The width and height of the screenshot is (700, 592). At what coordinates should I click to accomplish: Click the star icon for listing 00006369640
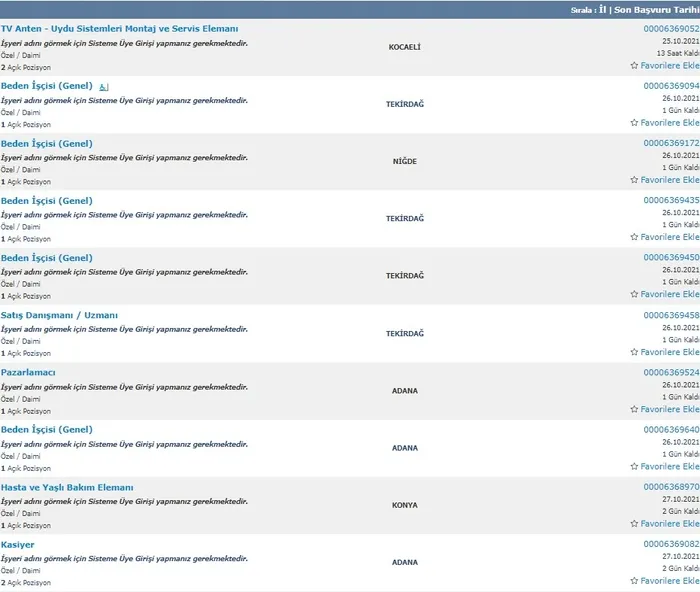pyautogui.click(x=634, y=466)
